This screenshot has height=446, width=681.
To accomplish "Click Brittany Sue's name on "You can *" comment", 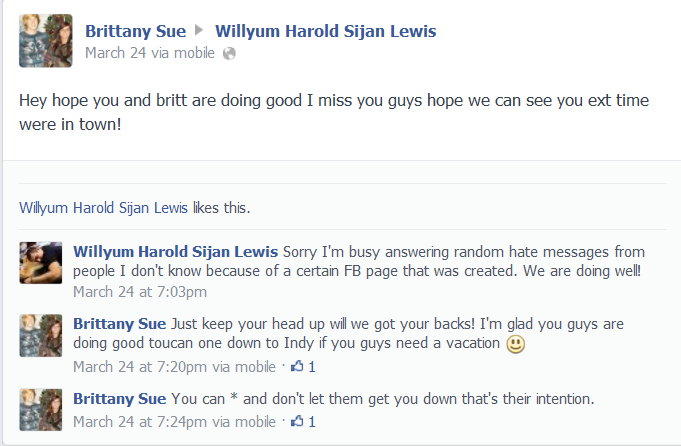I will point(120,398).
